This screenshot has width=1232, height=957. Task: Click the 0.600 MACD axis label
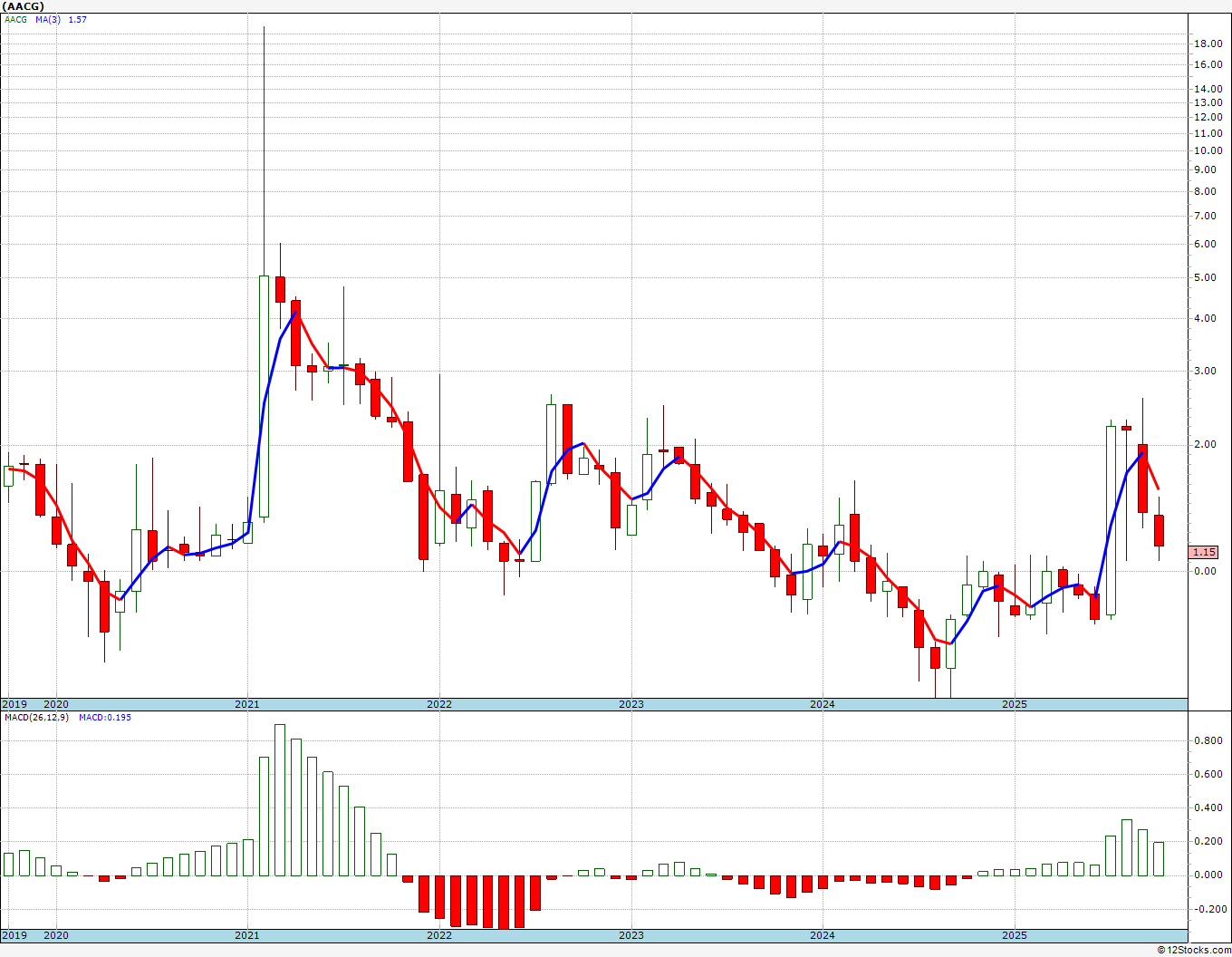(1207, 774)
